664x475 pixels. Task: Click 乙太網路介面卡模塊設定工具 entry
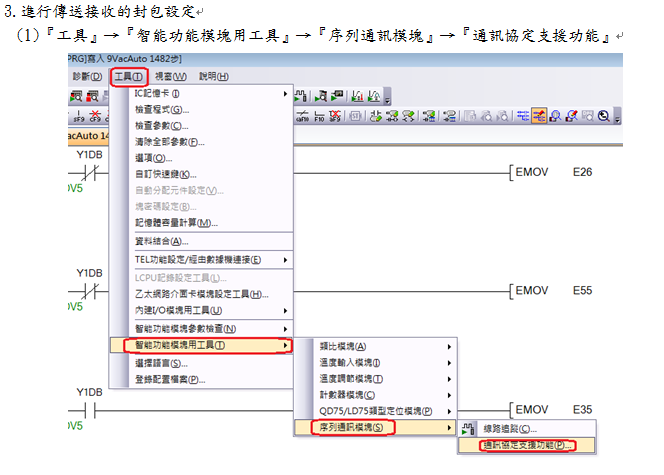201,294
